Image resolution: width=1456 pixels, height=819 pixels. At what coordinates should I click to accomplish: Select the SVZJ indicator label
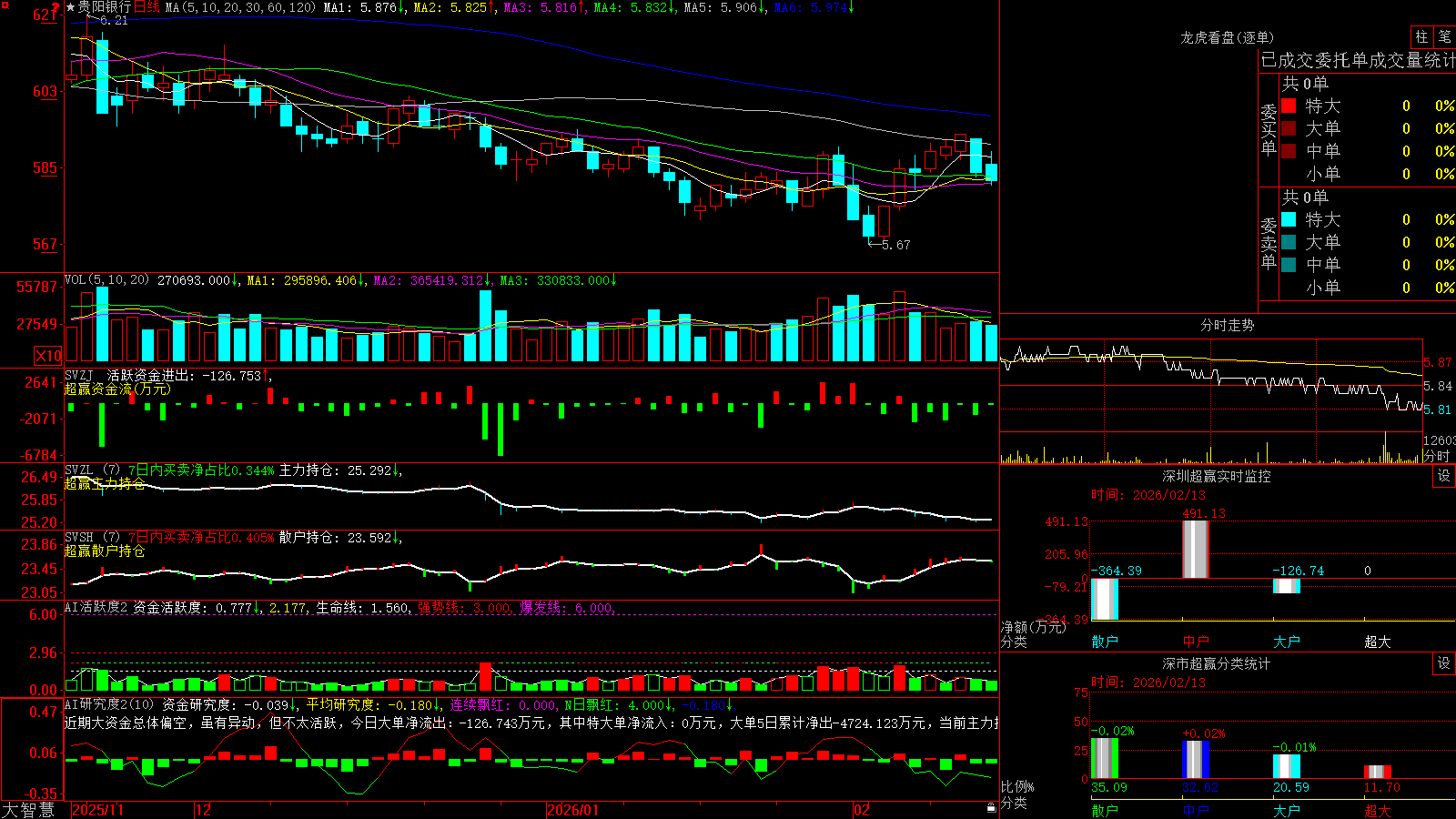click(79, 375)
